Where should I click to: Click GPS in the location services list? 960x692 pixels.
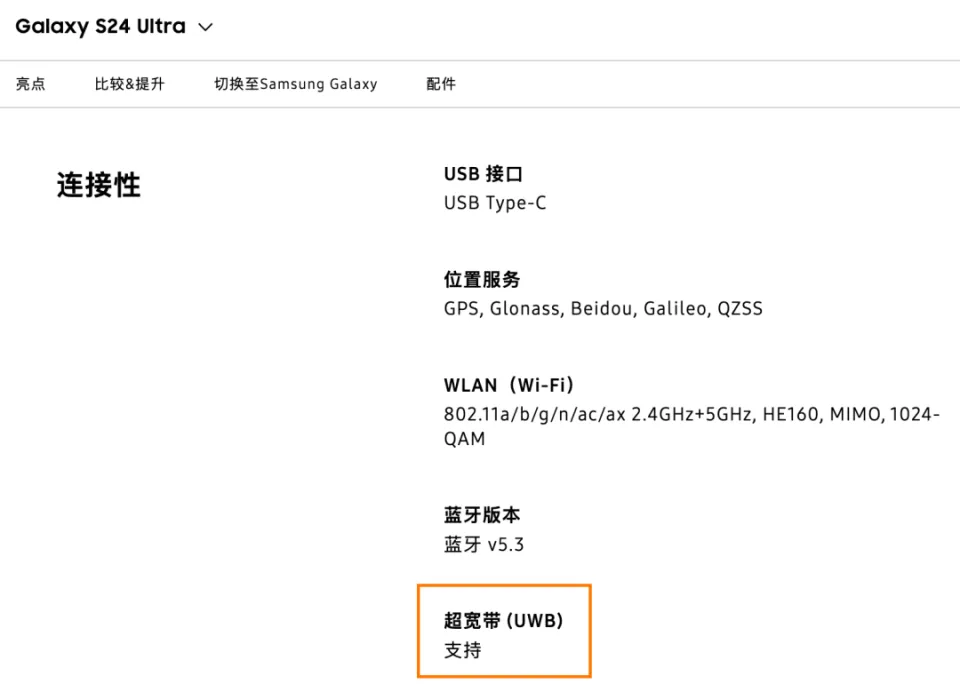coord(463,309)
